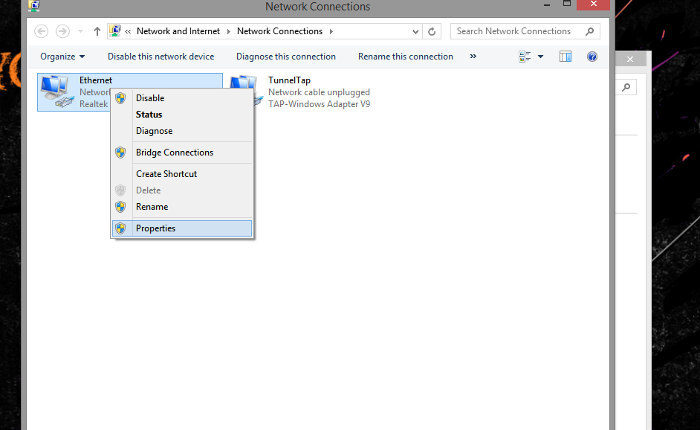The image size is (700, 430).
Task: Click shield icon next to Properties
Action: pos(120,229)
